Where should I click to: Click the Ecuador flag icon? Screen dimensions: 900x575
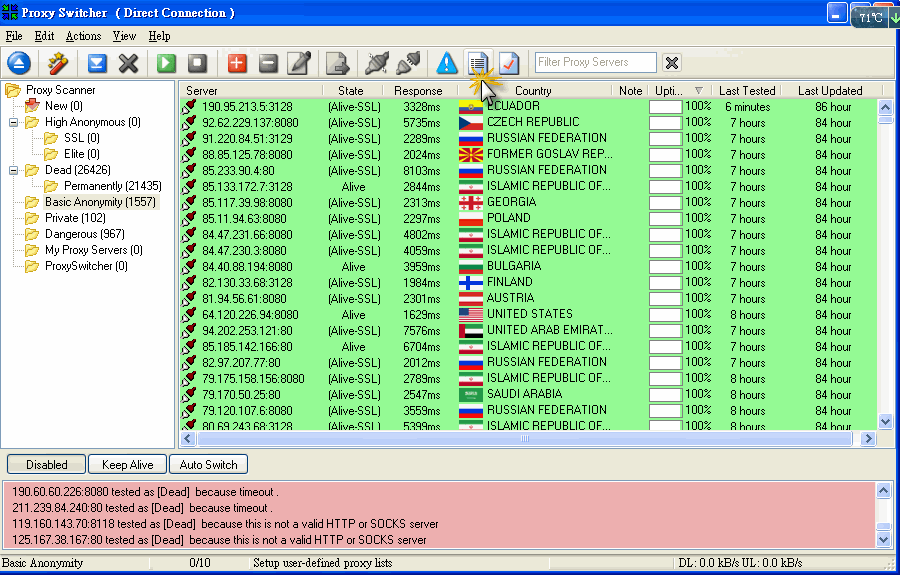click(471, 107)
